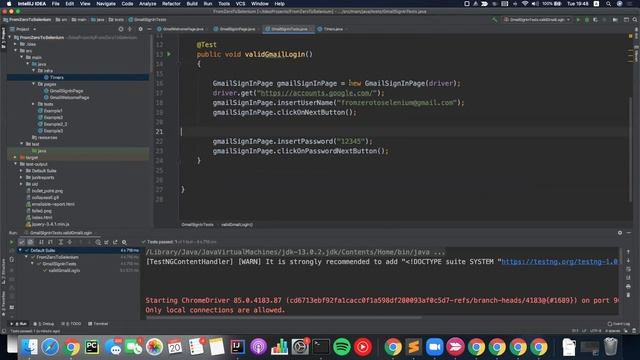Open the TODO tool window
Screen dimensions: 640x360
click(x=71, y=324)
